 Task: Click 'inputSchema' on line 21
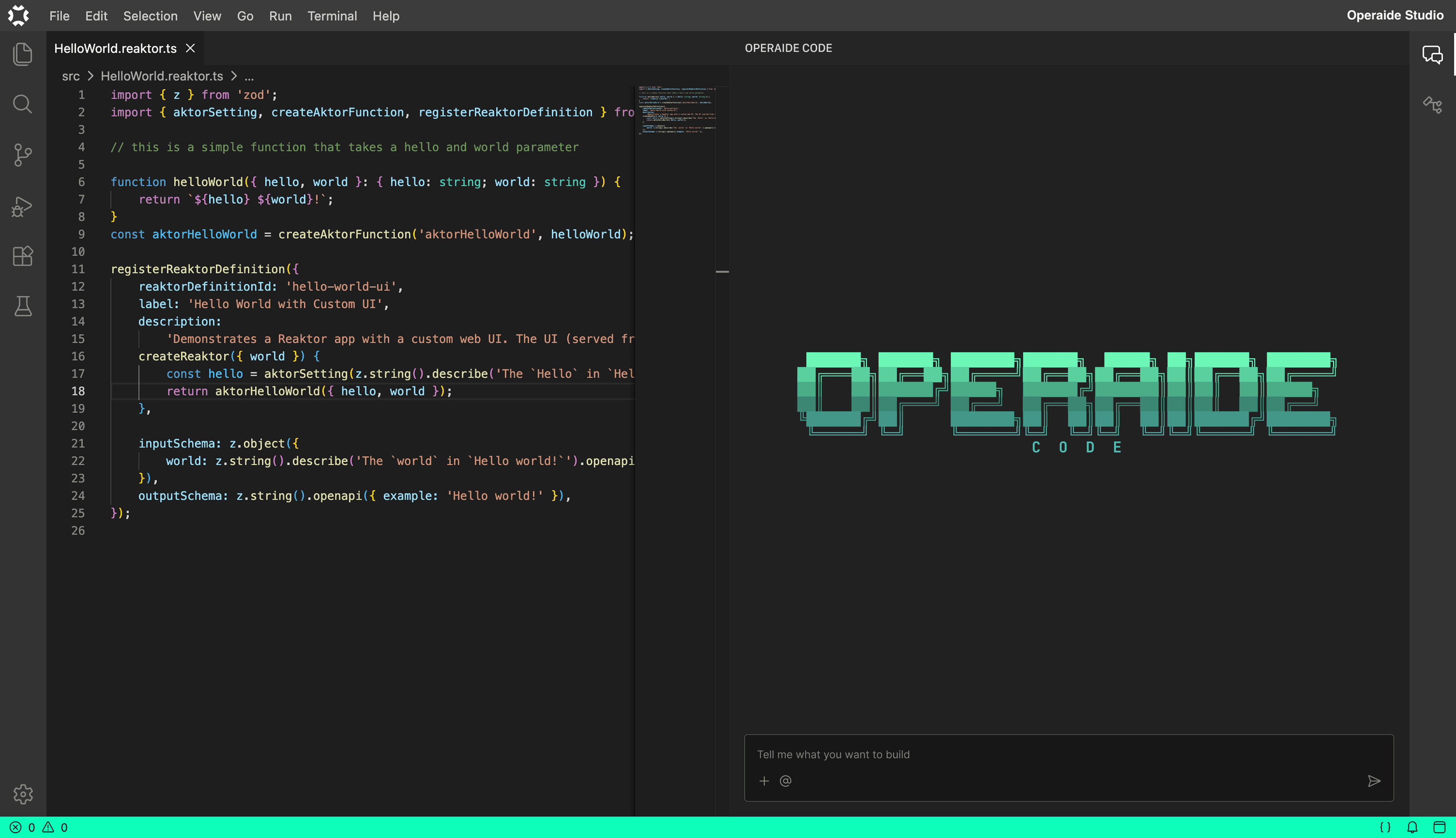177,444
